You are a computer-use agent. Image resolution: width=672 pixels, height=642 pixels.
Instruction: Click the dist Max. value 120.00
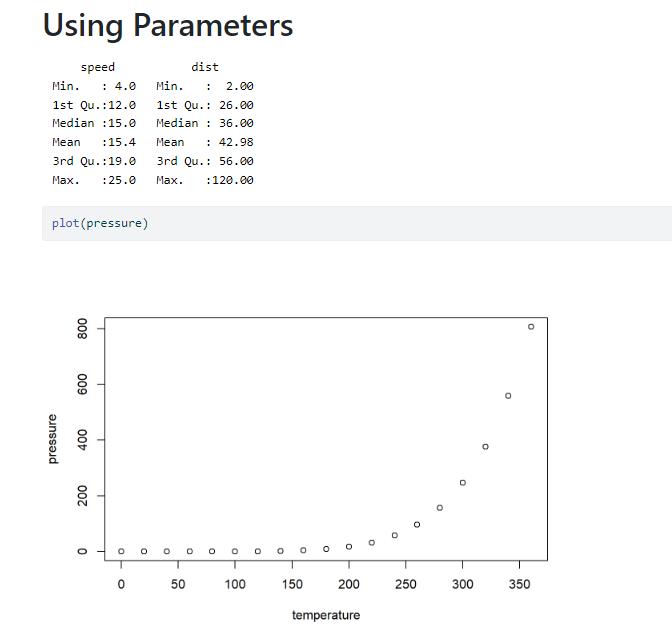pyautogui.click(x=231, y=180)
